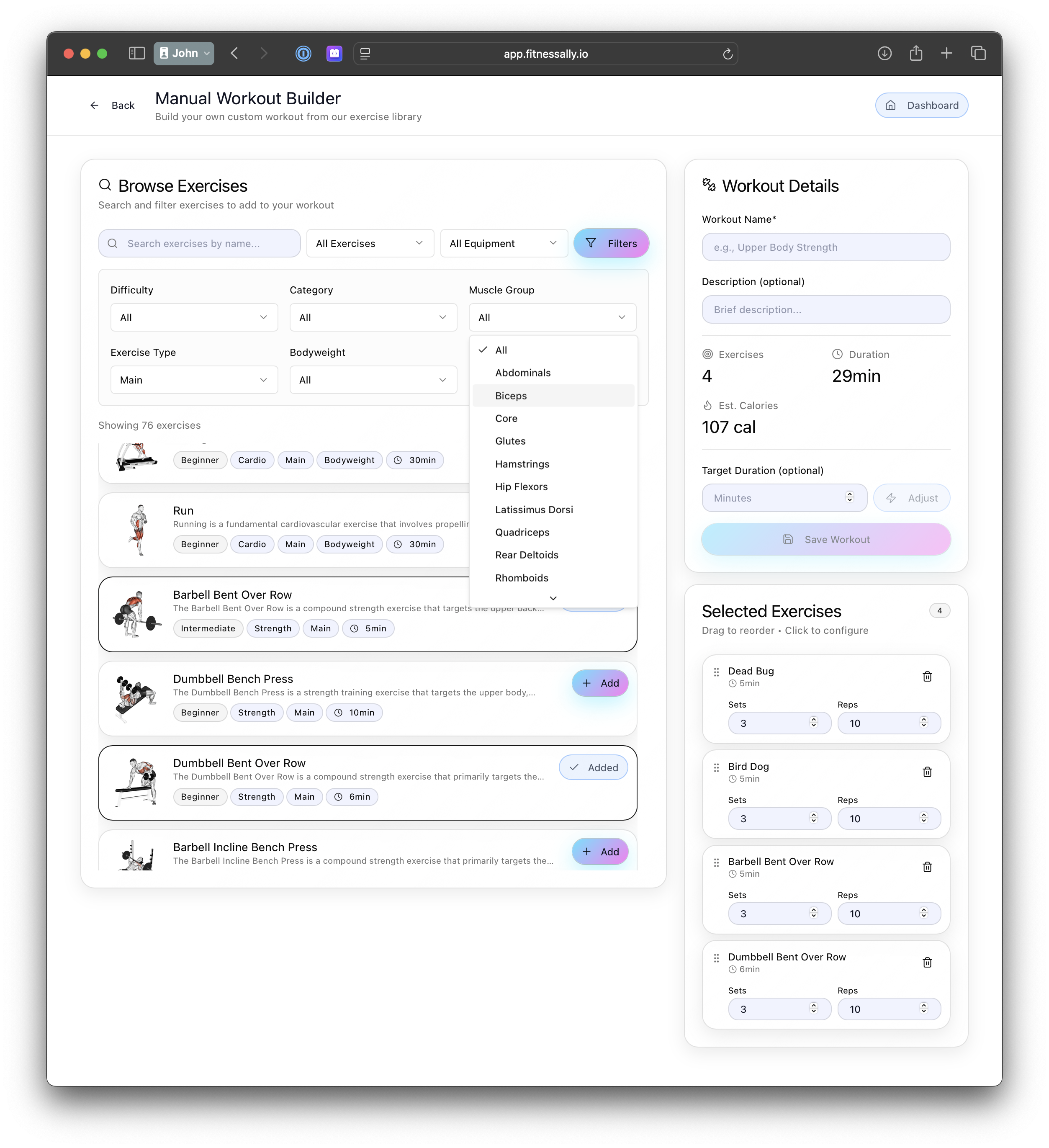Delete Dead Bug from selected exercises
This screenshot has width=1049, height=1148.
pyautogui.click(x=927, y=677)
